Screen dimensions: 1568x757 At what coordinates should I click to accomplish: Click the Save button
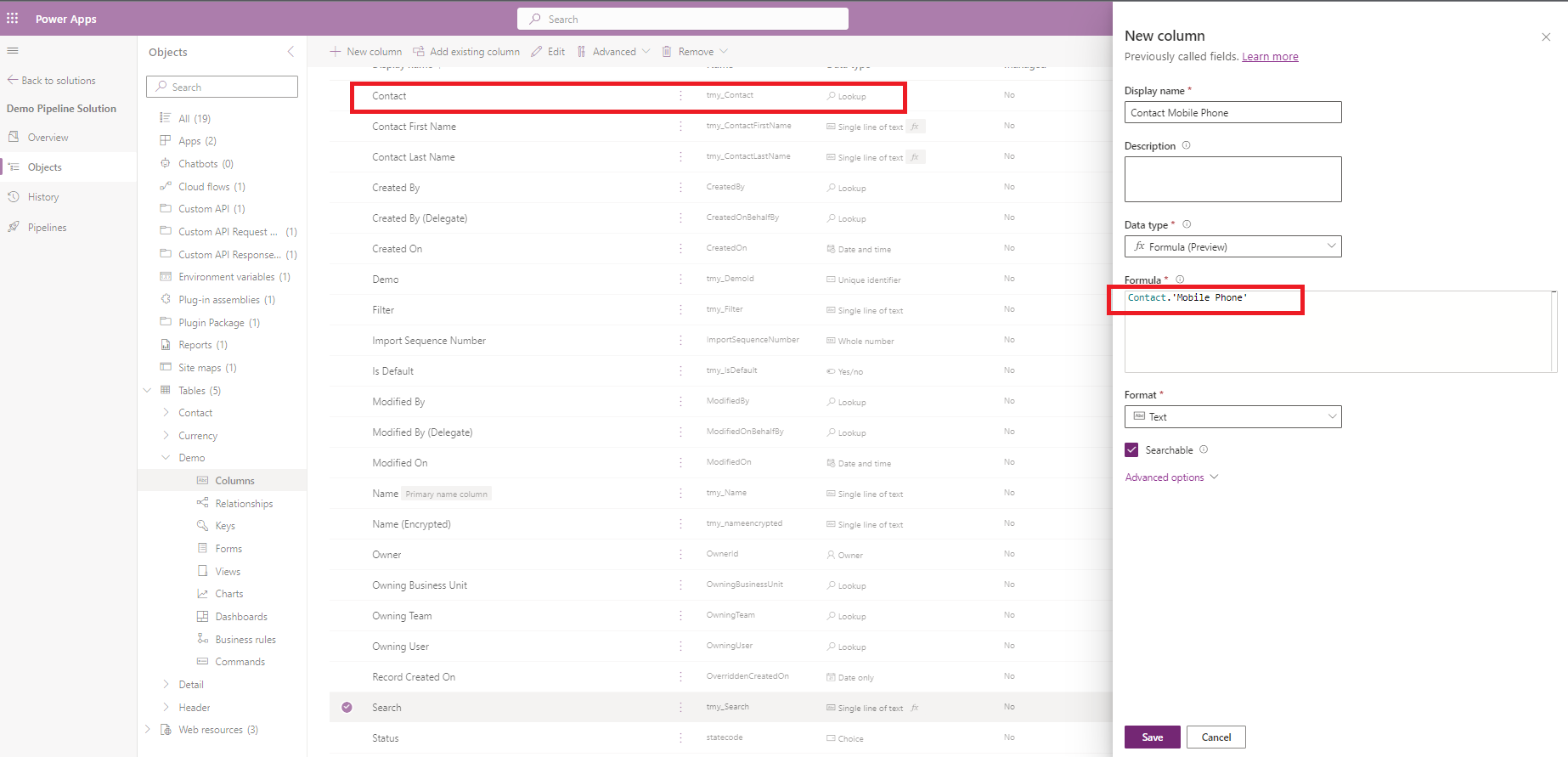1152,737
